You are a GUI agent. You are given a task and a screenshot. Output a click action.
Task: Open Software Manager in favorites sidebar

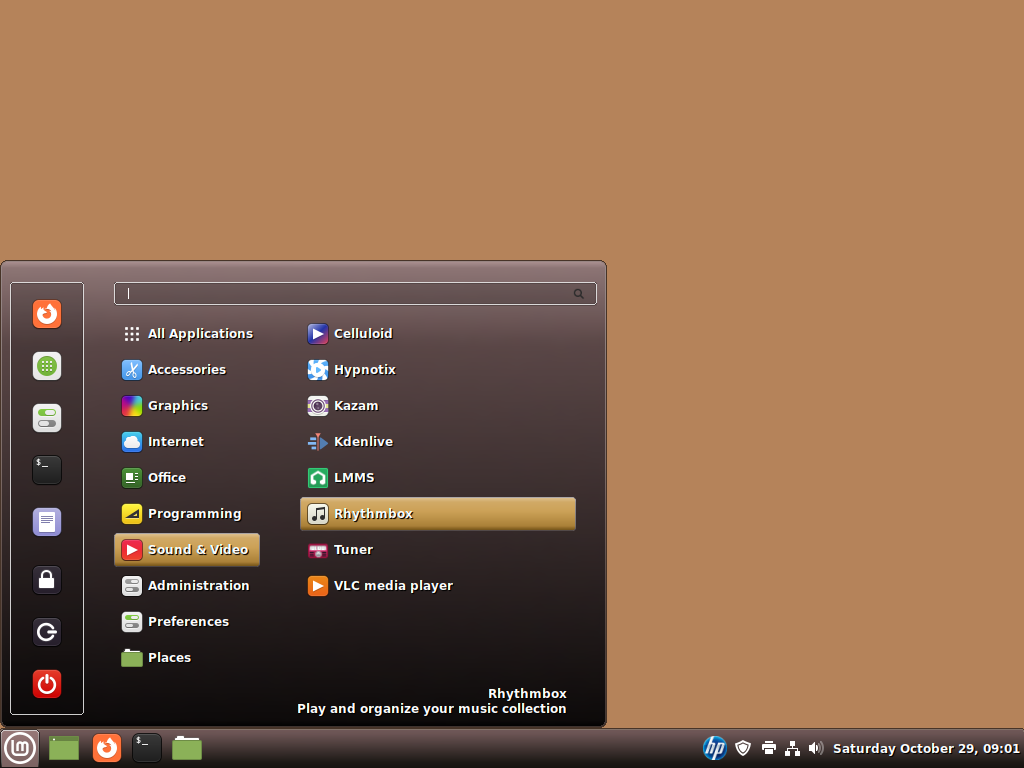(x=47, y=366)
